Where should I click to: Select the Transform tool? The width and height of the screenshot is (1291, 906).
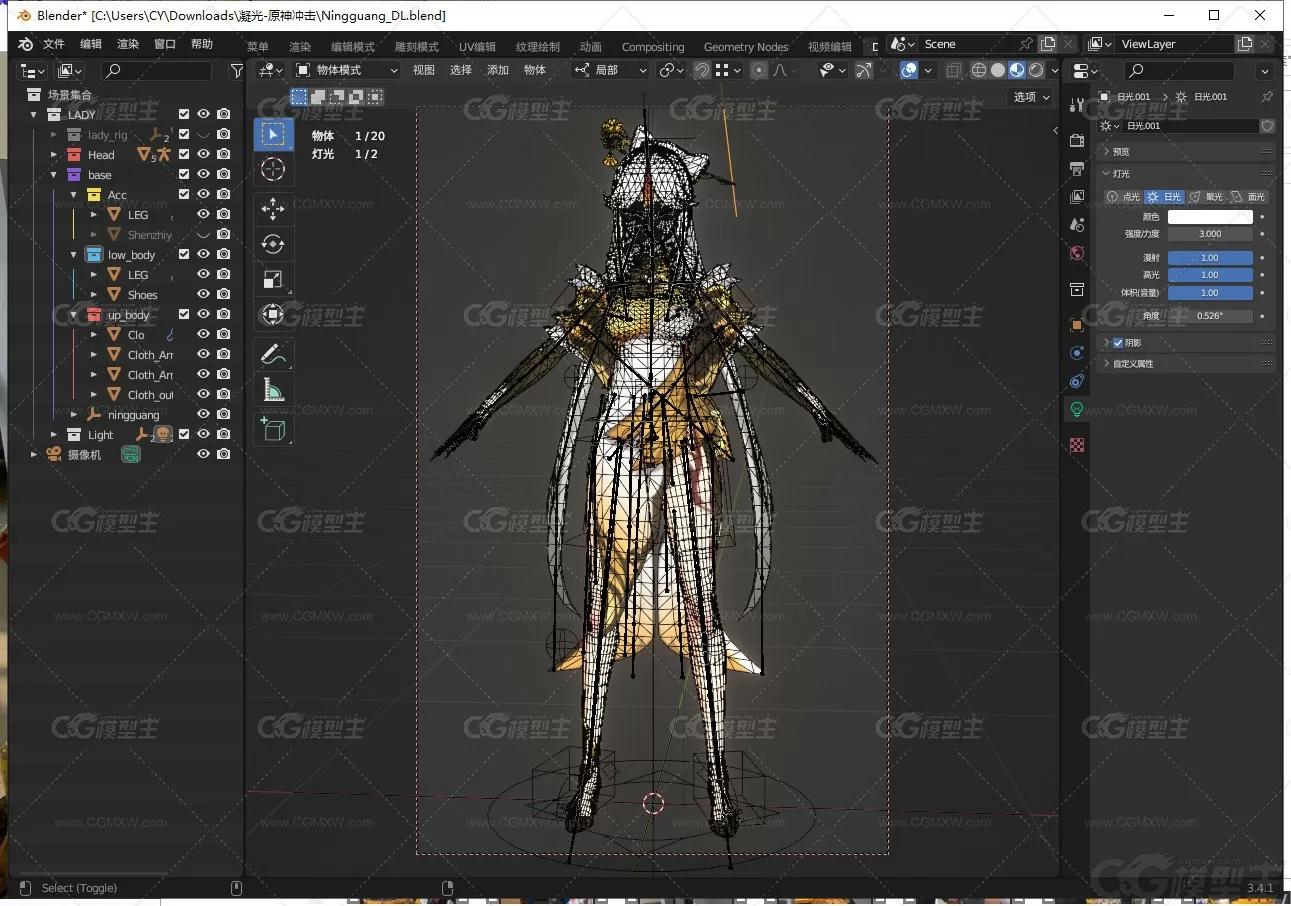pos(273,315)
